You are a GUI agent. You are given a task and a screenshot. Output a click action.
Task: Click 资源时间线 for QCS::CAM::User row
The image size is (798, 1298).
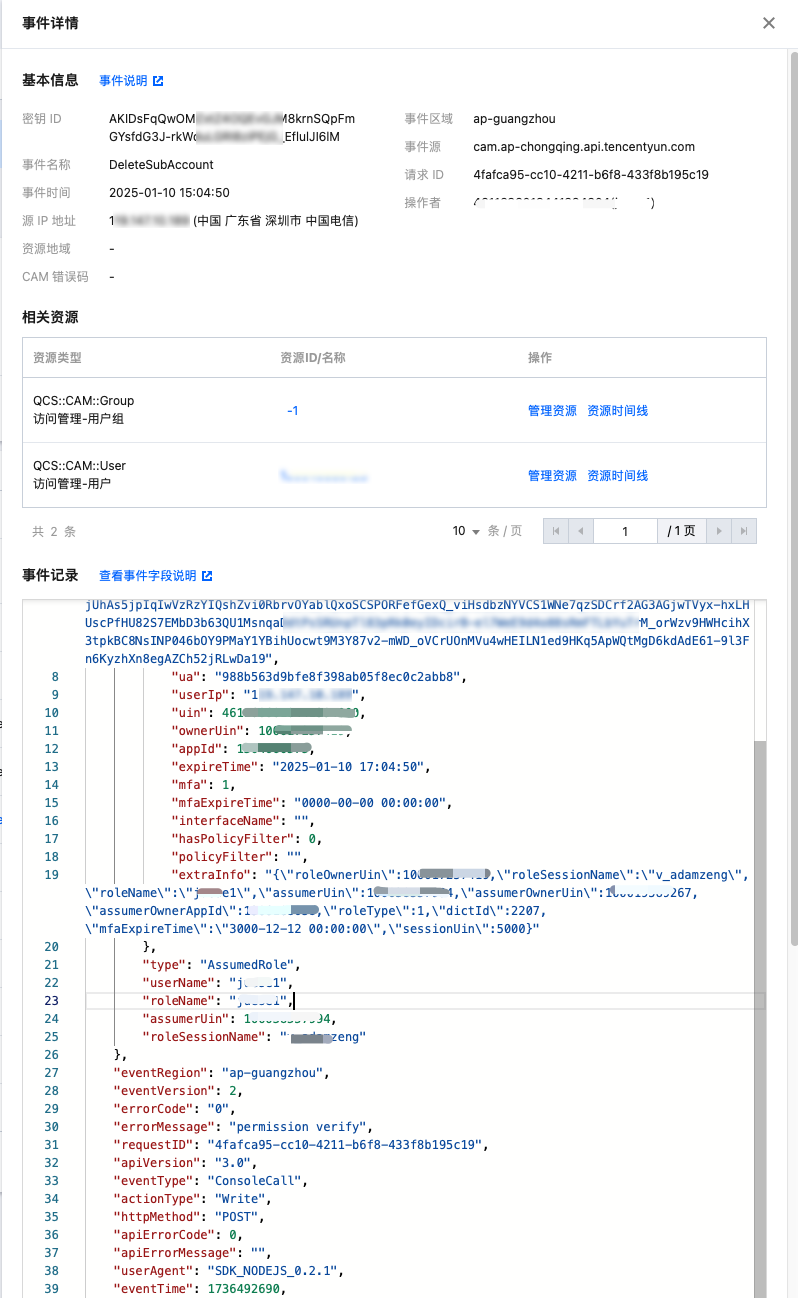pos(617,475)
